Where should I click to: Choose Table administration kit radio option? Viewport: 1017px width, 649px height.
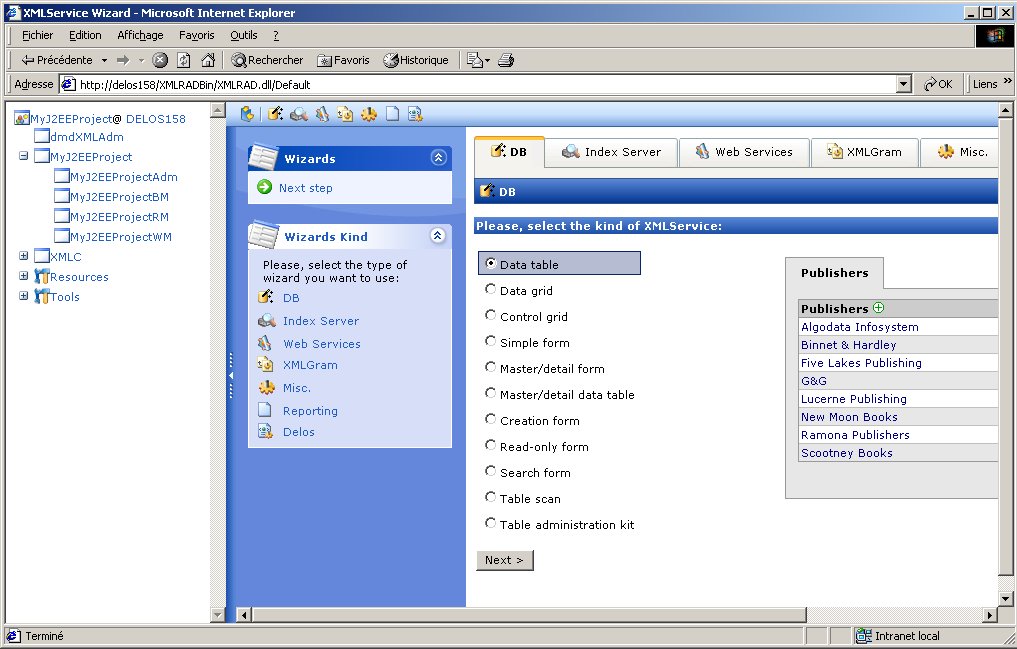[x=490, y=524]
